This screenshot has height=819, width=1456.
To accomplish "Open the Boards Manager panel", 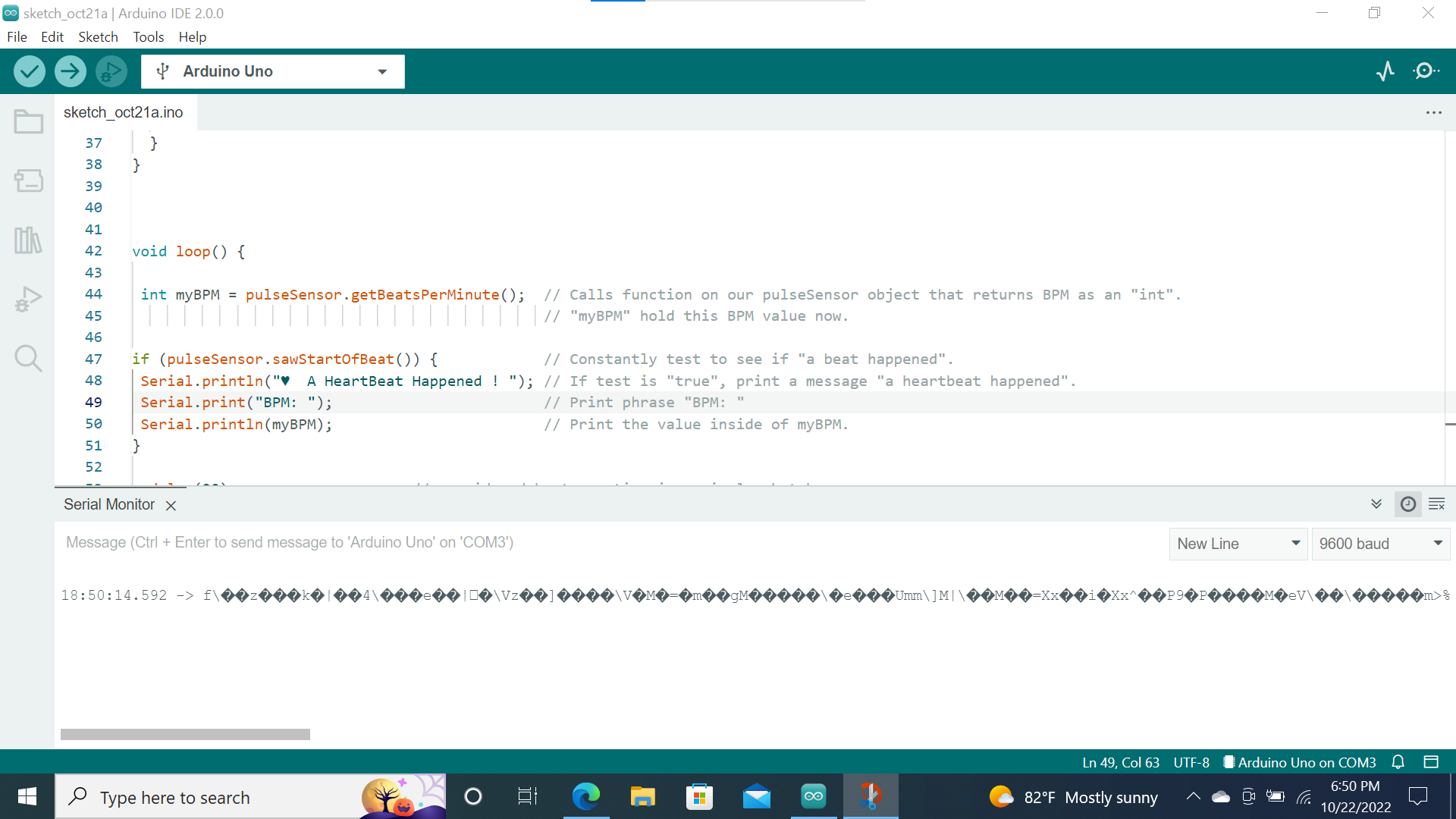I will [28, 181].
